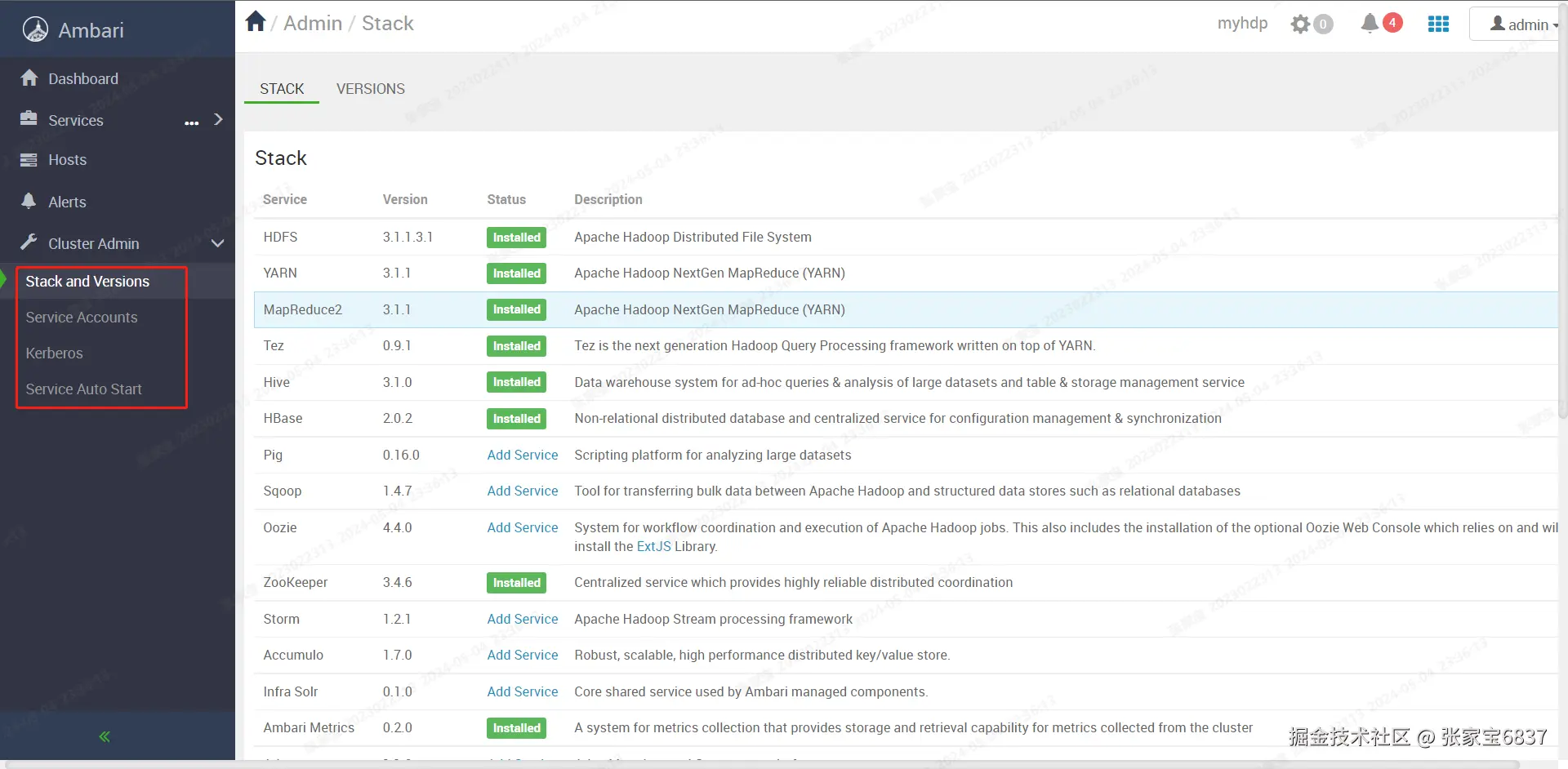Click Add Service for Storm
The height and width of the screenshot is (769, 1568).
522,619
